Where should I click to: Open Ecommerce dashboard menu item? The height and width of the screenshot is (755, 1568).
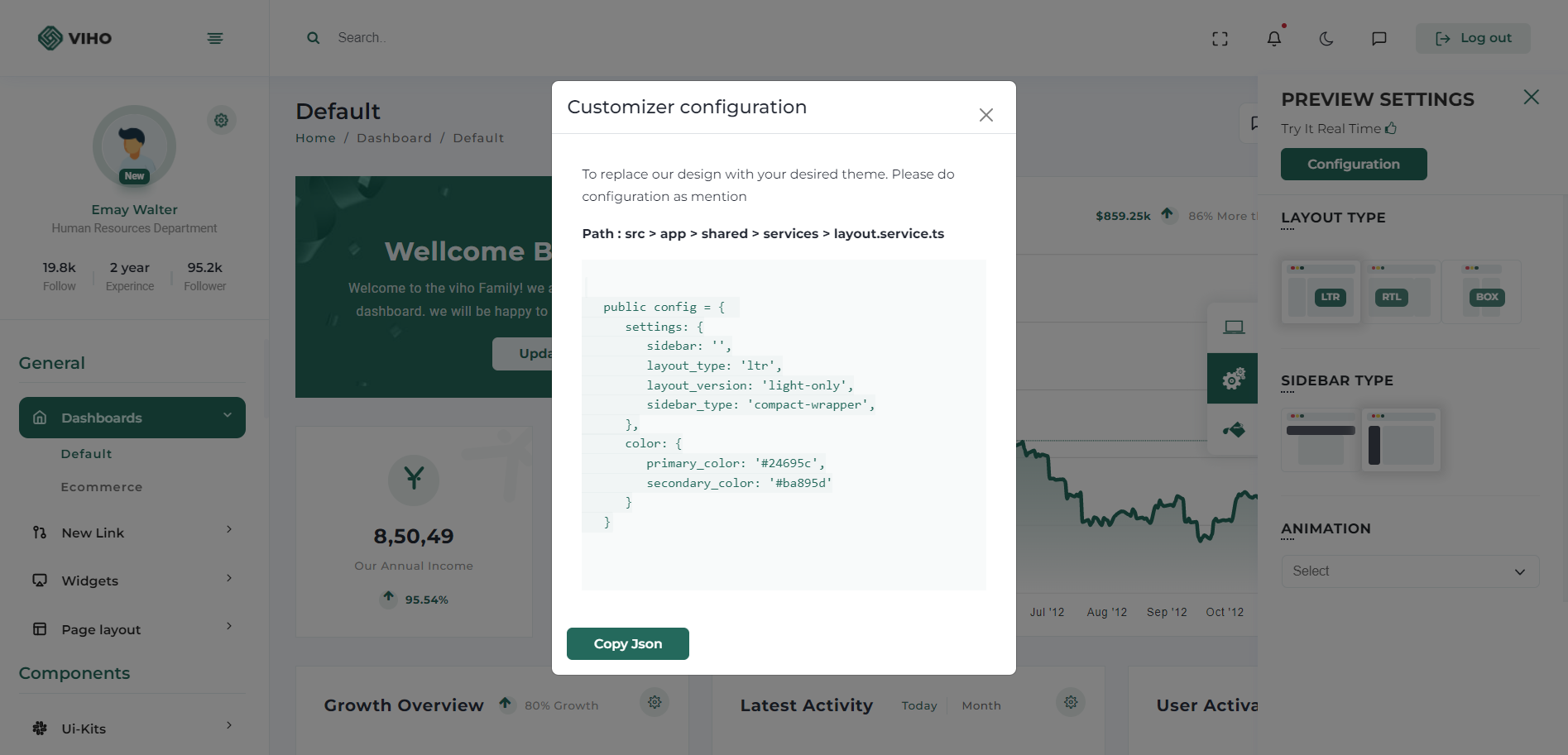pyautogui.click(x=102, y=487)
